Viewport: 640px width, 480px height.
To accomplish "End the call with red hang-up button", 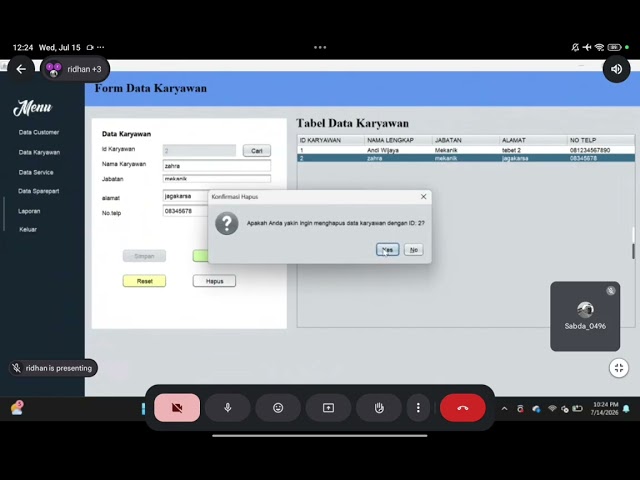I will 463,408.
